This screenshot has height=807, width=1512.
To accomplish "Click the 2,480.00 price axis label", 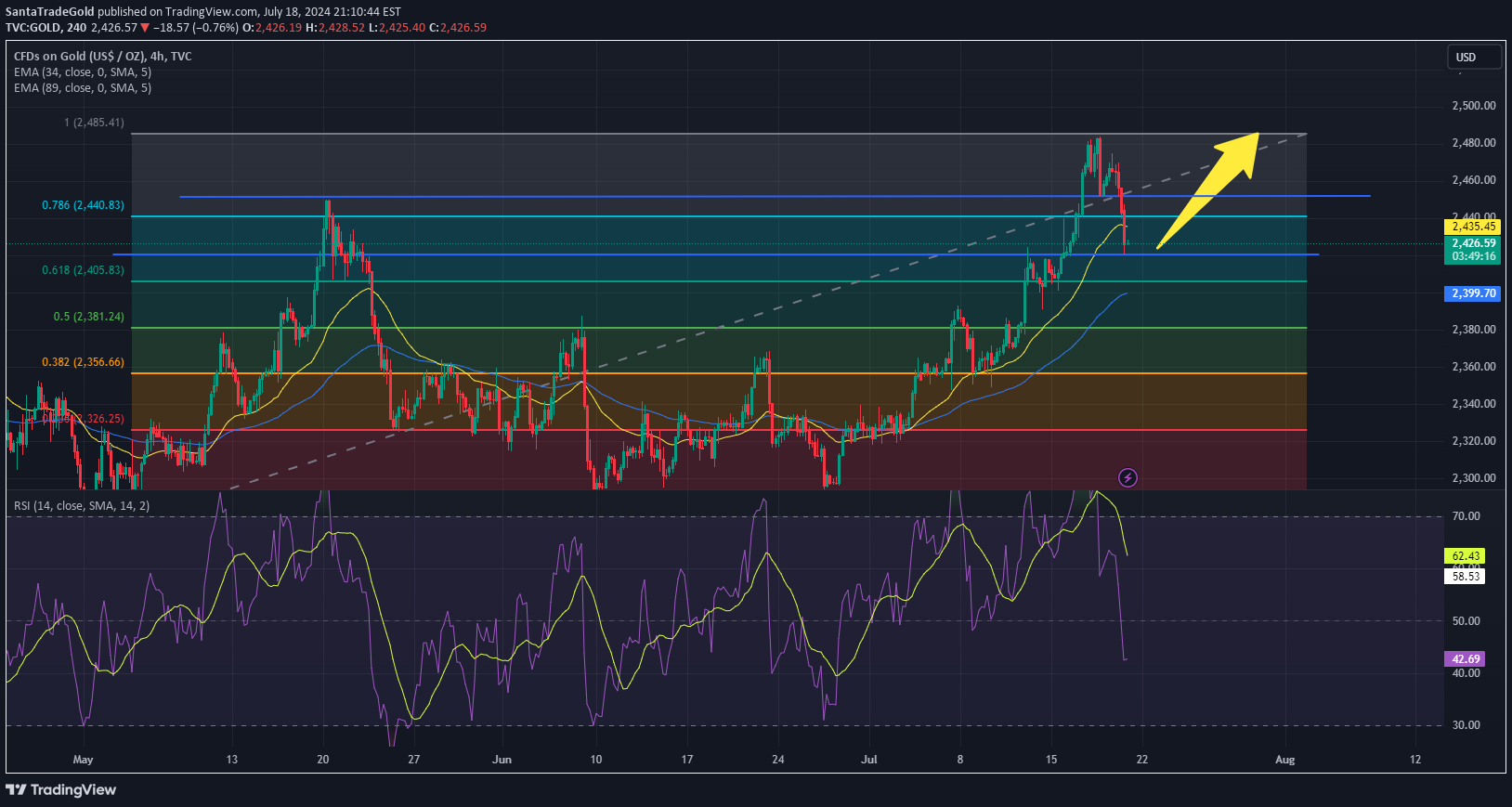I will point(1474,143).
